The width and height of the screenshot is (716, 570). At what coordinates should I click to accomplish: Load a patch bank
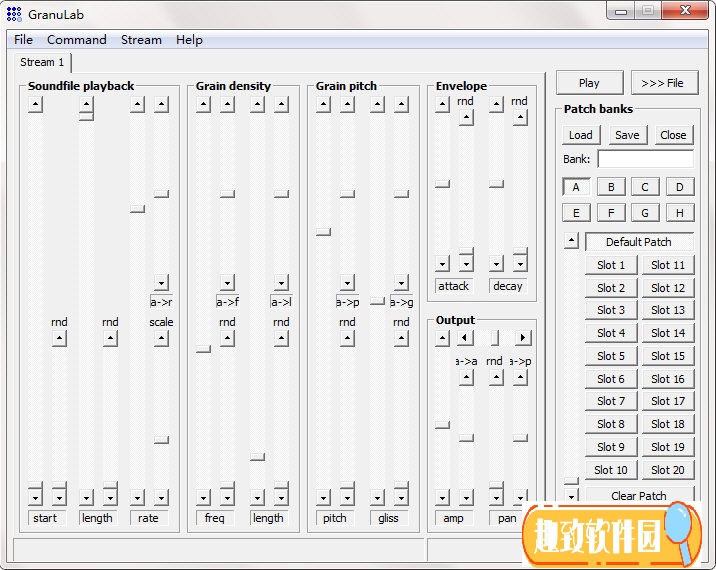580,135
